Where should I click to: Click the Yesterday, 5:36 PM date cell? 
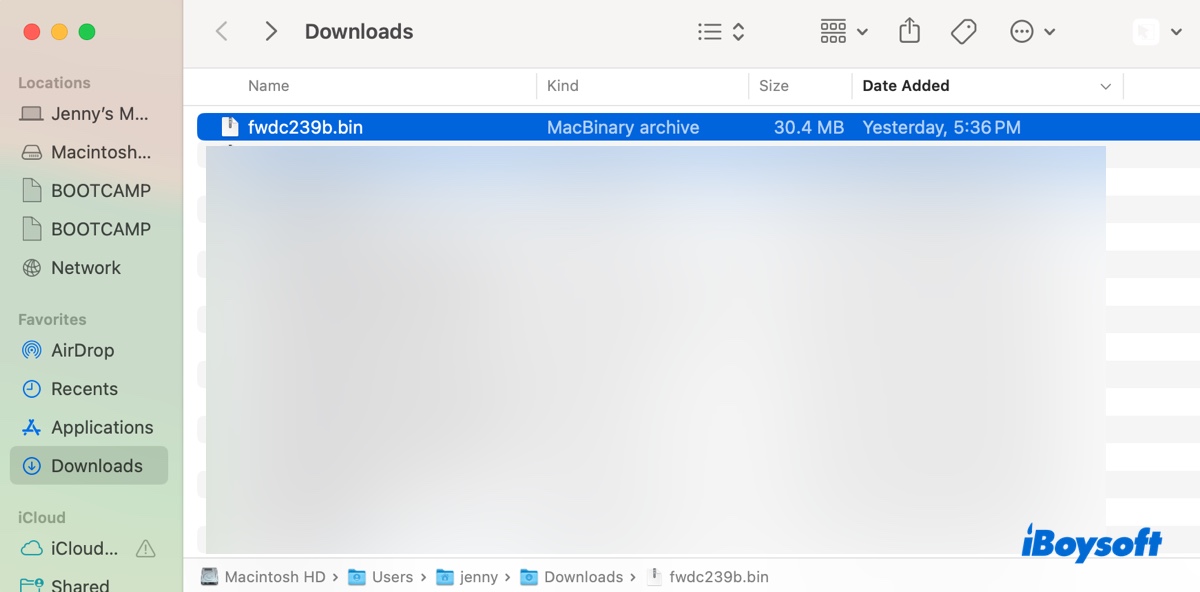pos(942,127)
